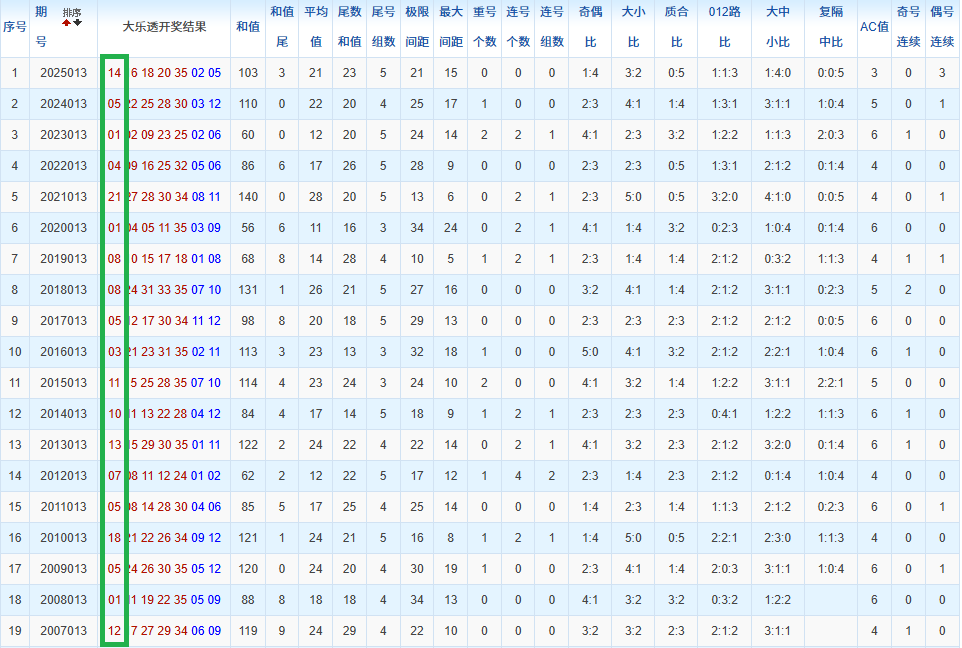The image size is (962, 648).
Task: Click 复隔中比 value 2:2:1 in row 2015013
Action: pos(831,383)
